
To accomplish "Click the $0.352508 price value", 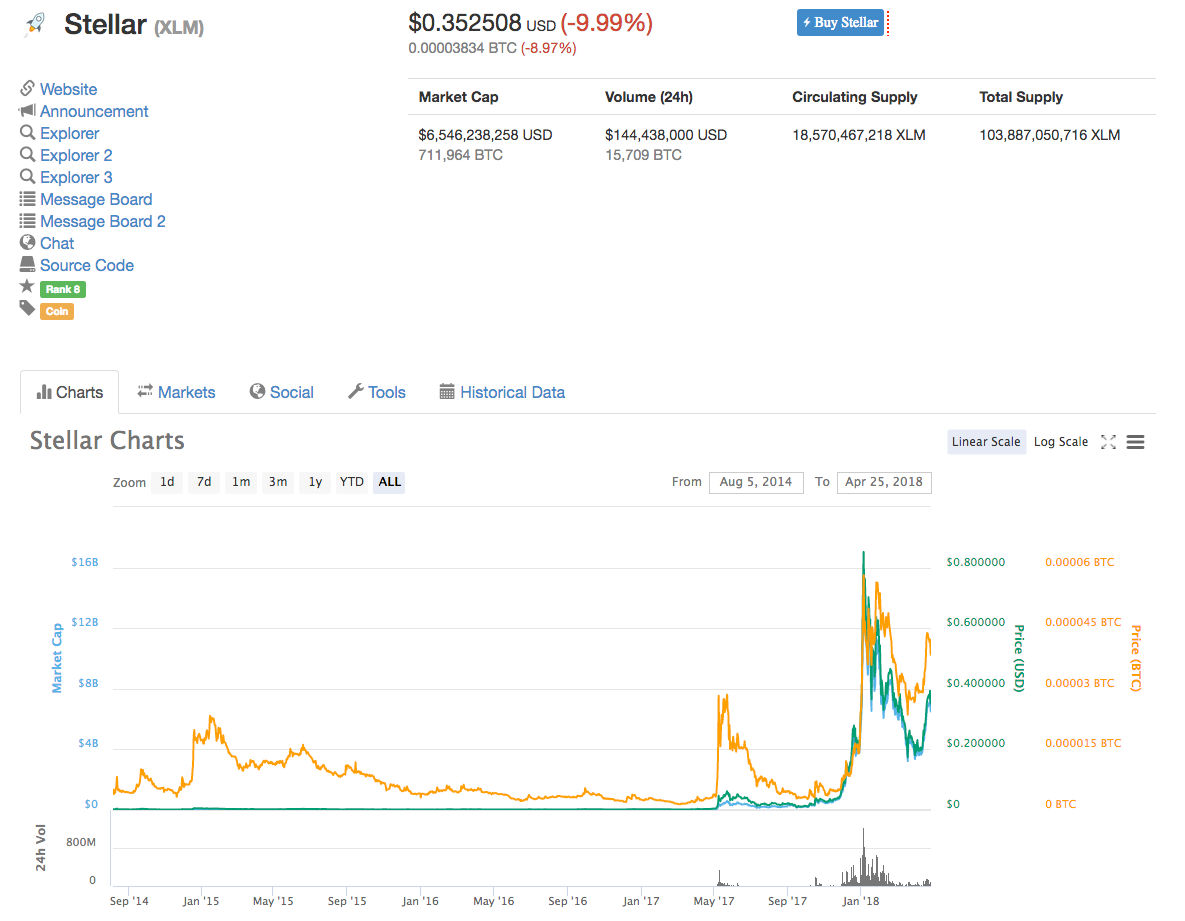I will pos(464,23).
